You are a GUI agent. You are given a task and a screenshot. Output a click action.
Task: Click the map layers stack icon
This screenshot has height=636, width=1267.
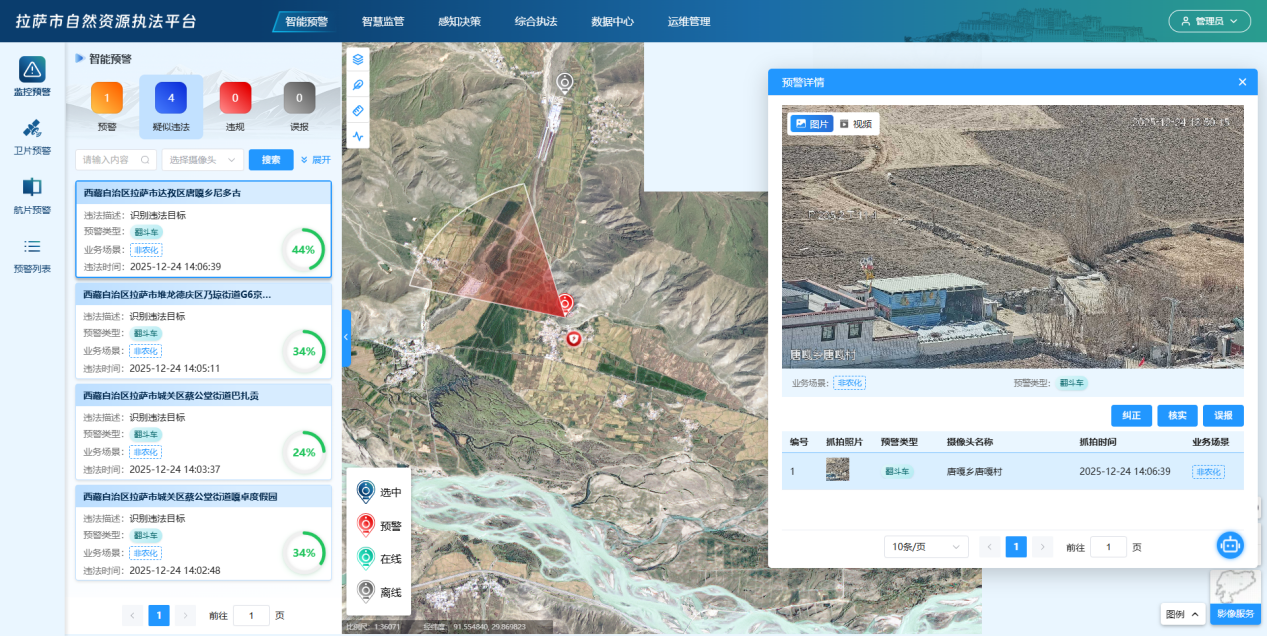pos(358,60)
